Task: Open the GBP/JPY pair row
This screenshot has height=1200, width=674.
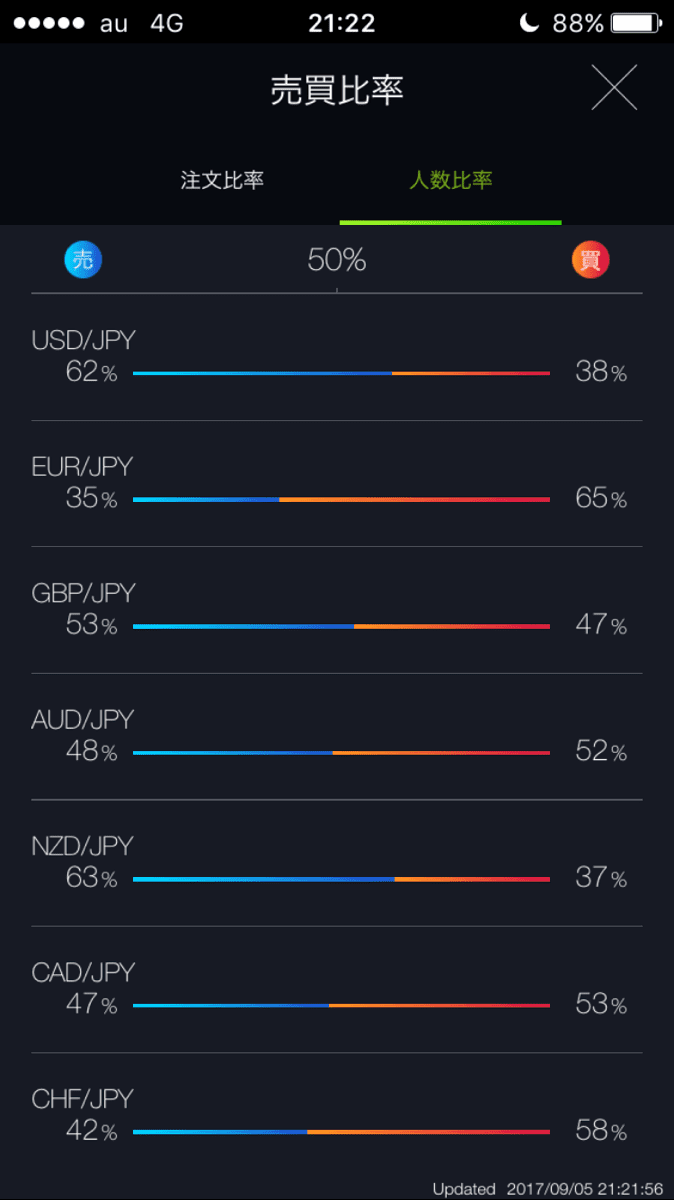Action: click(x=337, y=610)
